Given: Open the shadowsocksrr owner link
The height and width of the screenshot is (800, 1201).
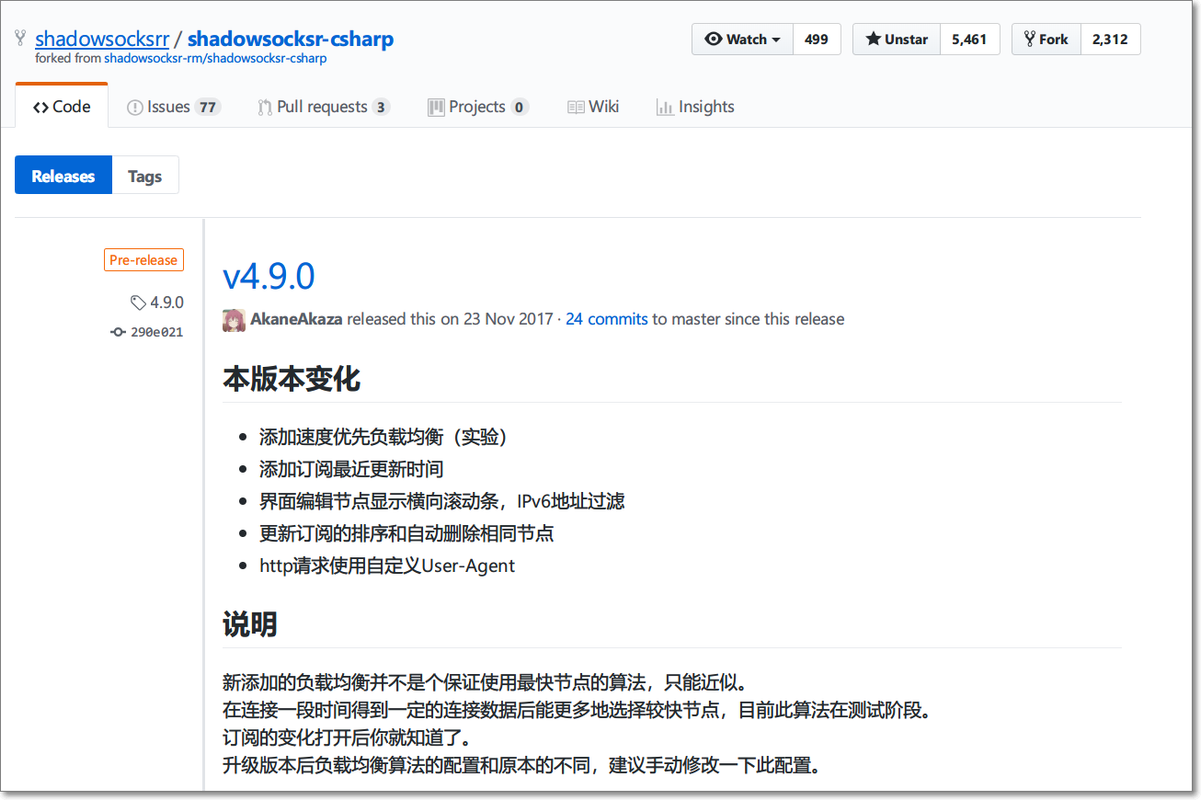Looking at the screenshot, I should tap(102, 39).
